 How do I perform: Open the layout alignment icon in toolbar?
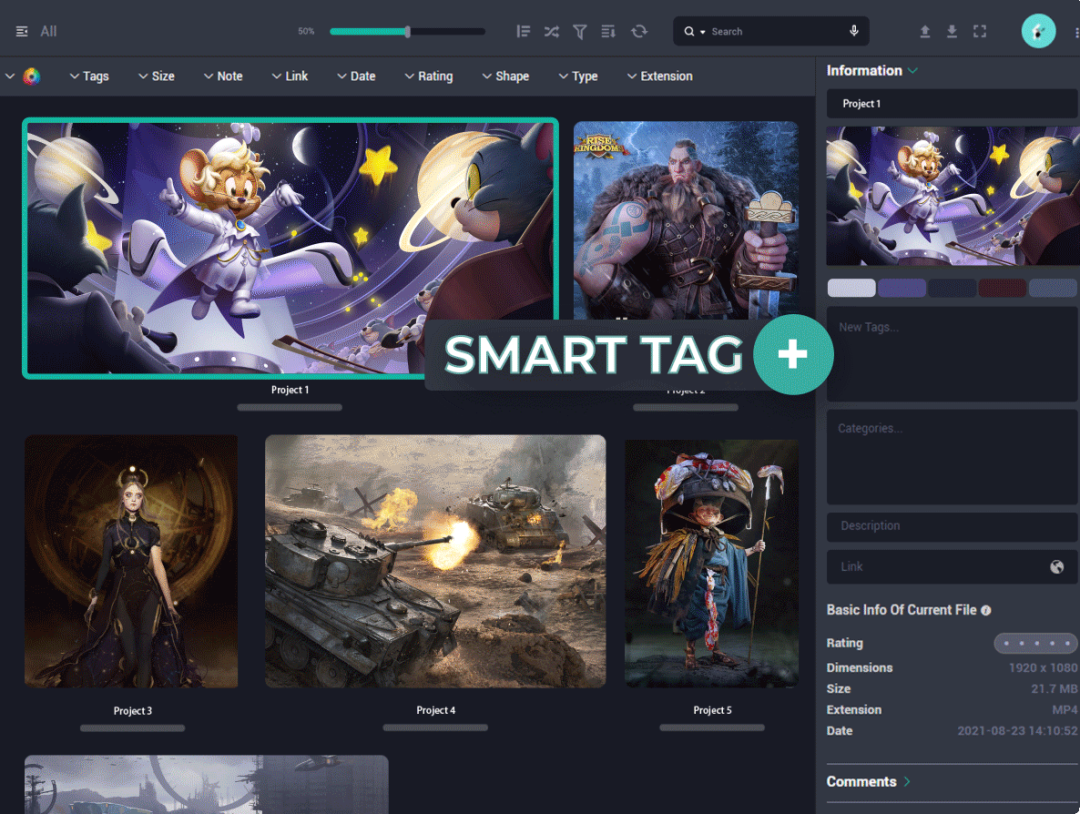click(x=523, y=31)
